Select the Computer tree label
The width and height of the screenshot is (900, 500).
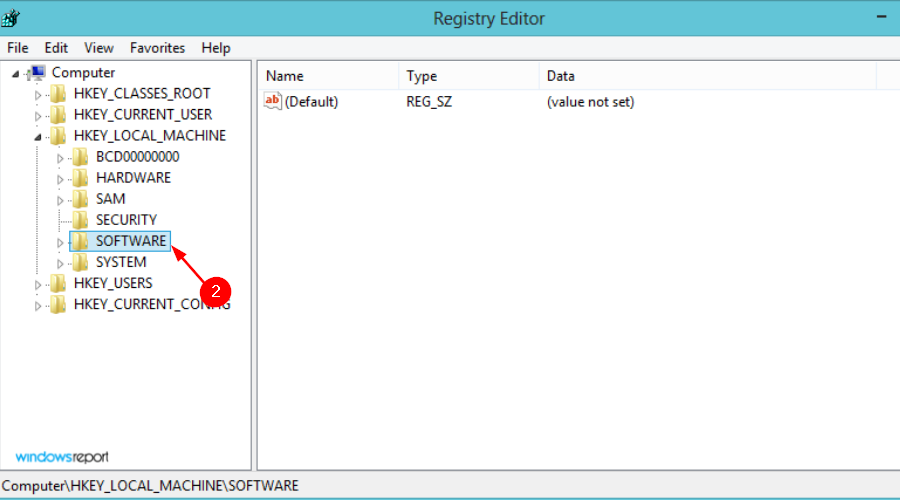point(83,73)
